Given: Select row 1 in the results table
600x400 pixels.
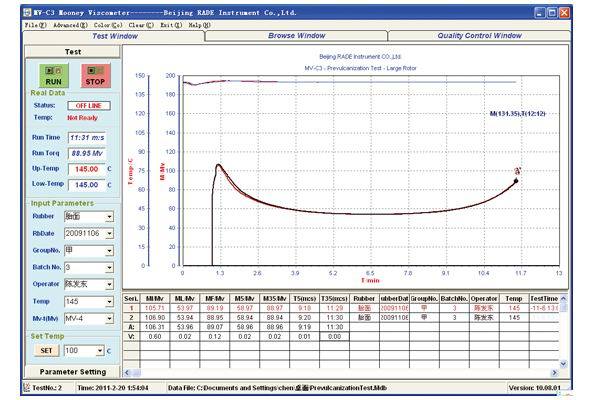Looking at the screenshot, I should [129, 310].
